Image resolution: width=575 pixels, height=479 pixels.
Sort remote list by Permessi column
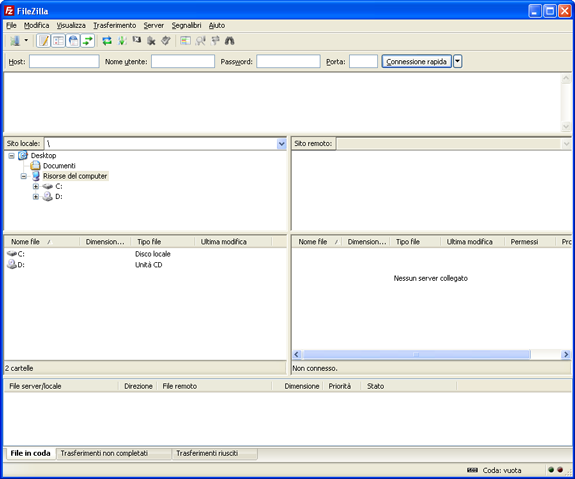tap(529, 242)
